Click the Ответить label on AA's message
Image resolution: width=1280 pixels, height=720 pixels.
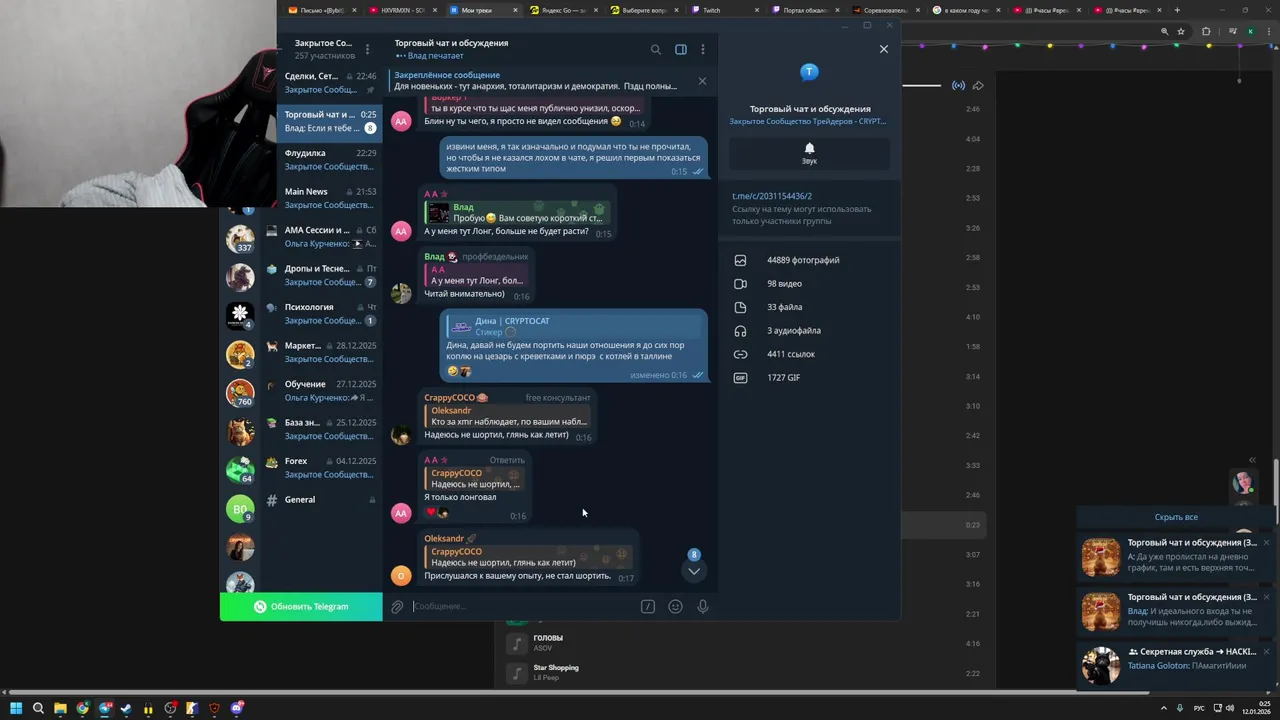tap(507, 460)
